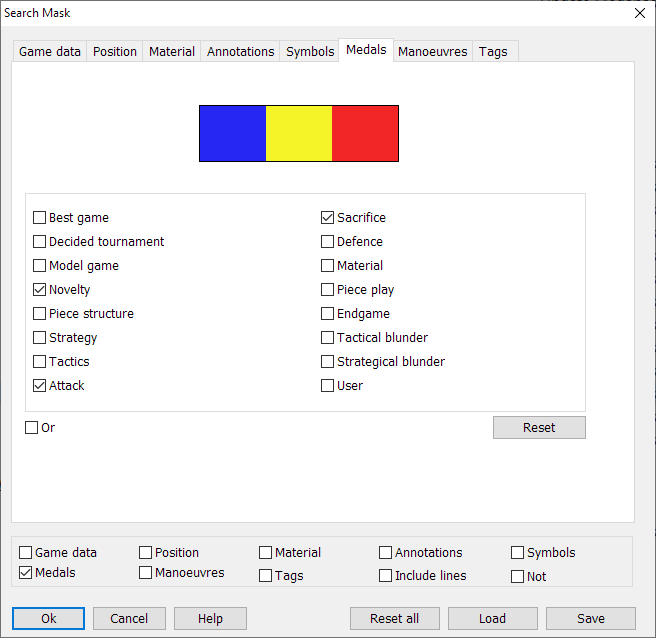Open the Tags tab

point(493,51)
